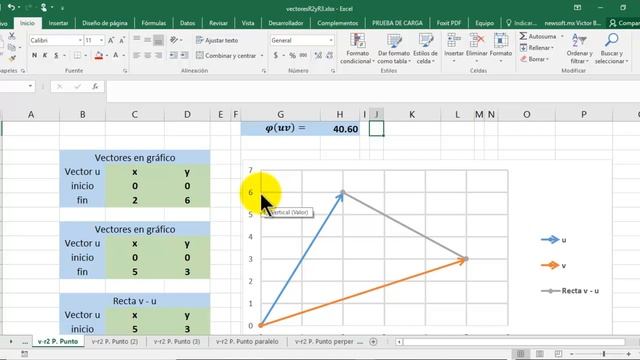Apply percent style format
640x360 pixels.
click(x=292, y=56)
